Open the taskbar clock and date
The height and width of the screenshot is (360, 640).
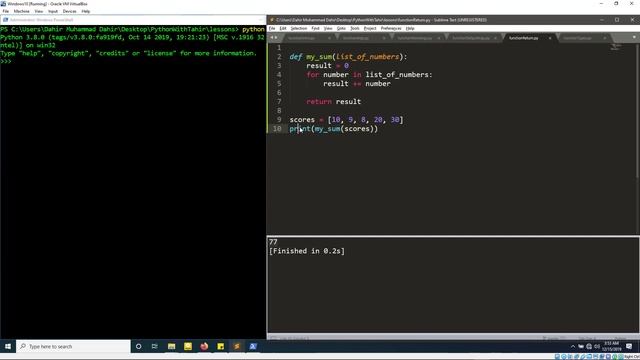[611, 346]
